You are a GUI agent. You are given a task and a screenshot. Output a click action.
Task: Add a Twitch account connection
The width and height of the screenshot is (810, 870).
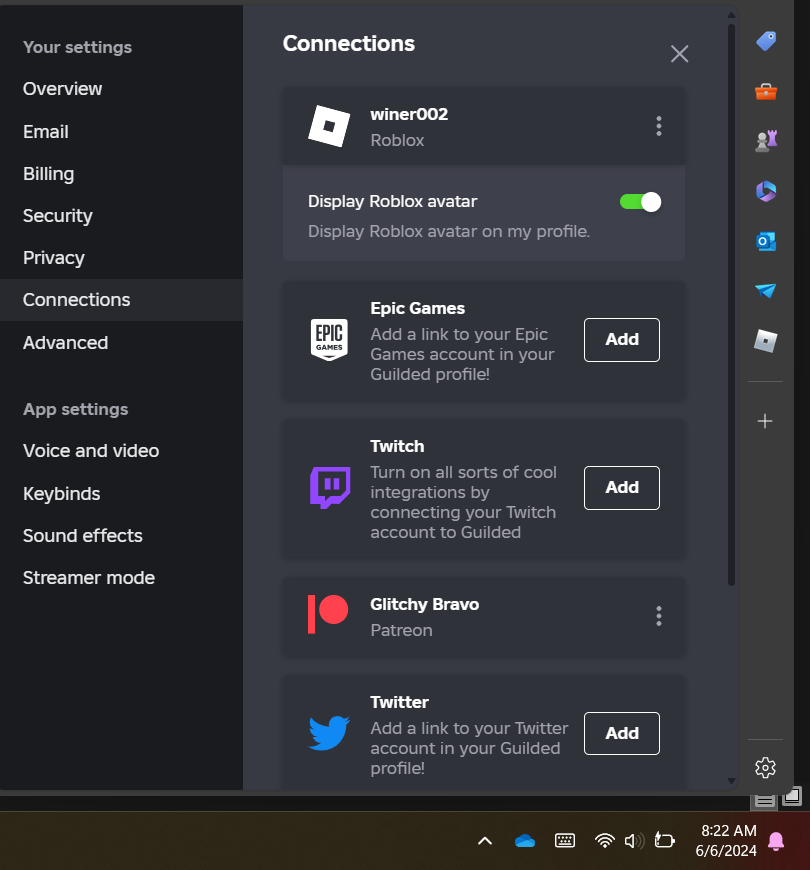621,488
